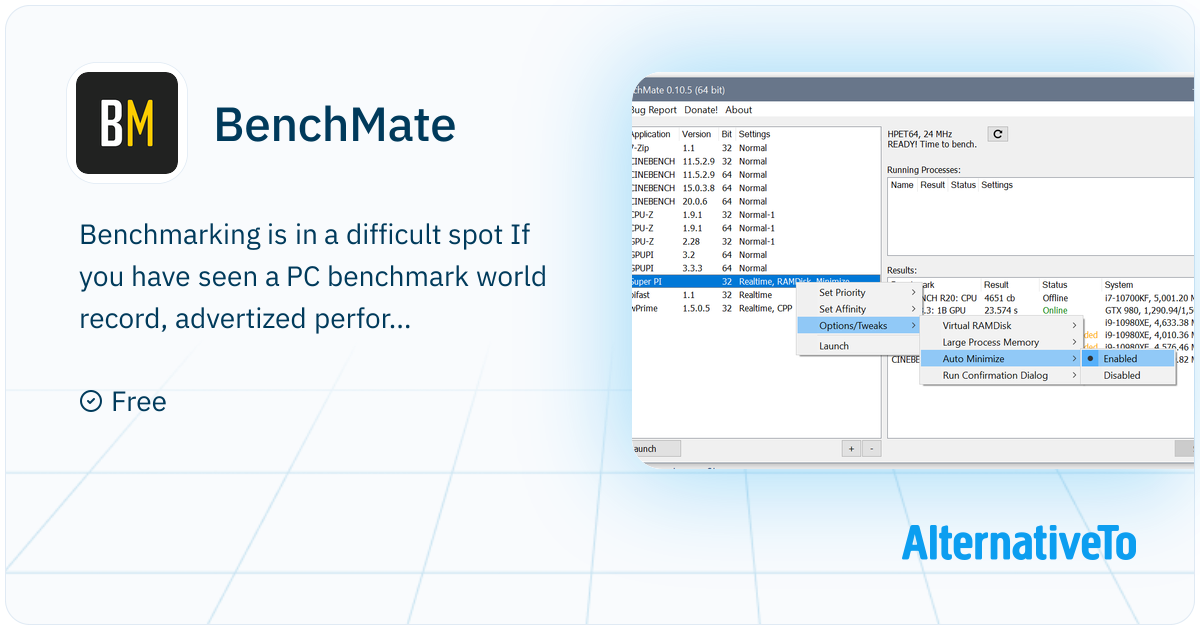Click the Free license checkmark icon
This screenshot has height=630, width=1200.
point(90,401)
